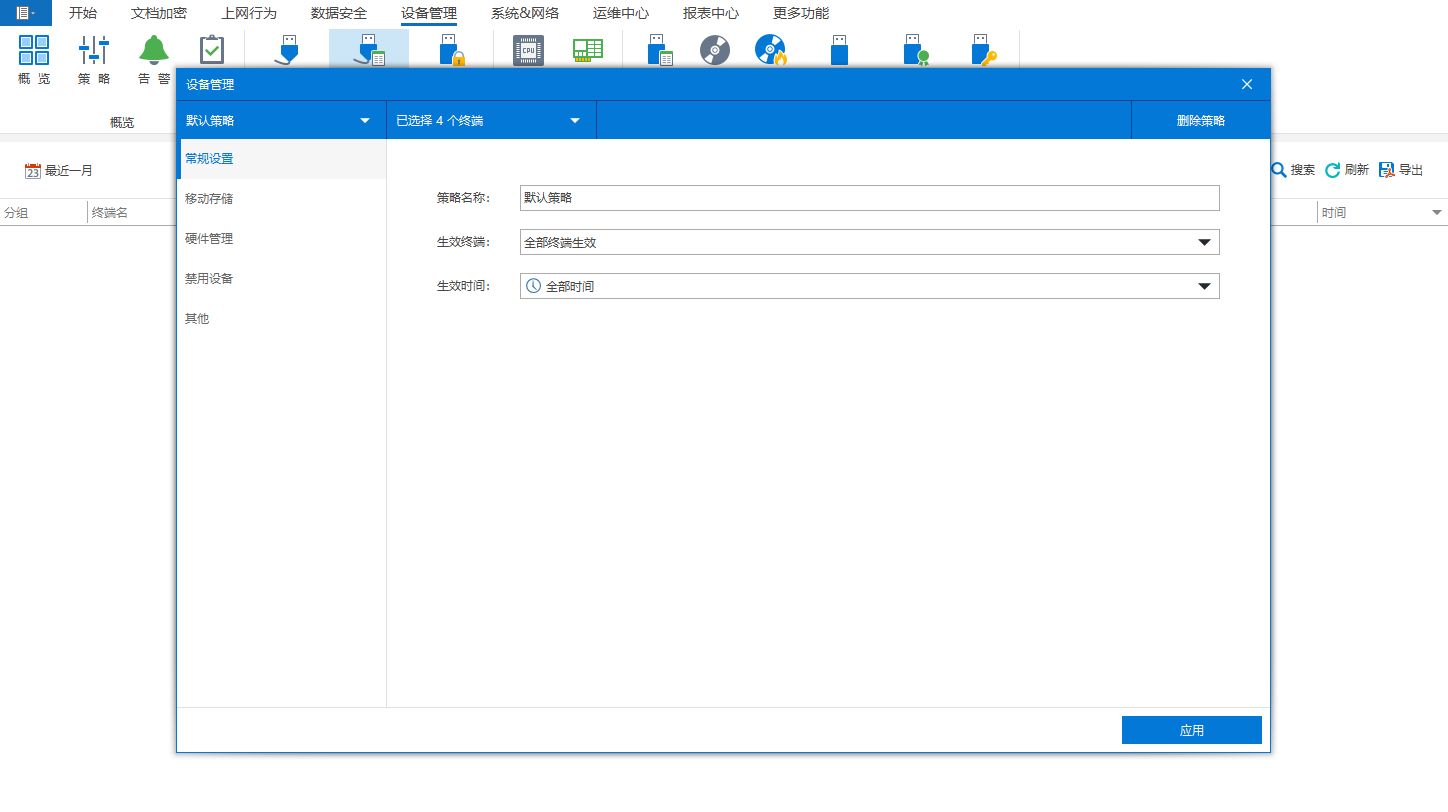Click the 搜索 search button
The image size is (1448, 812).
1293,170
